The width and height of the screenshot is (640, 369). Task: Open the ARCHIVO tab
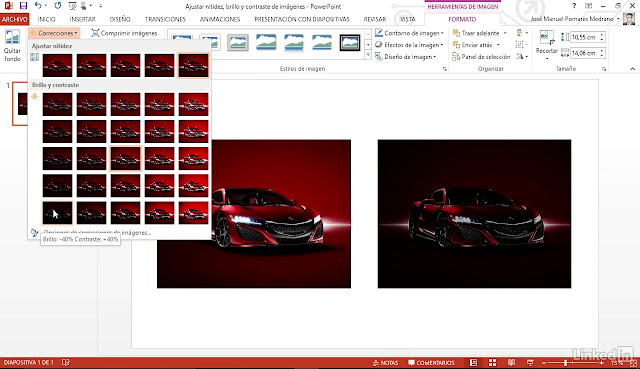[x=14, y=19]
